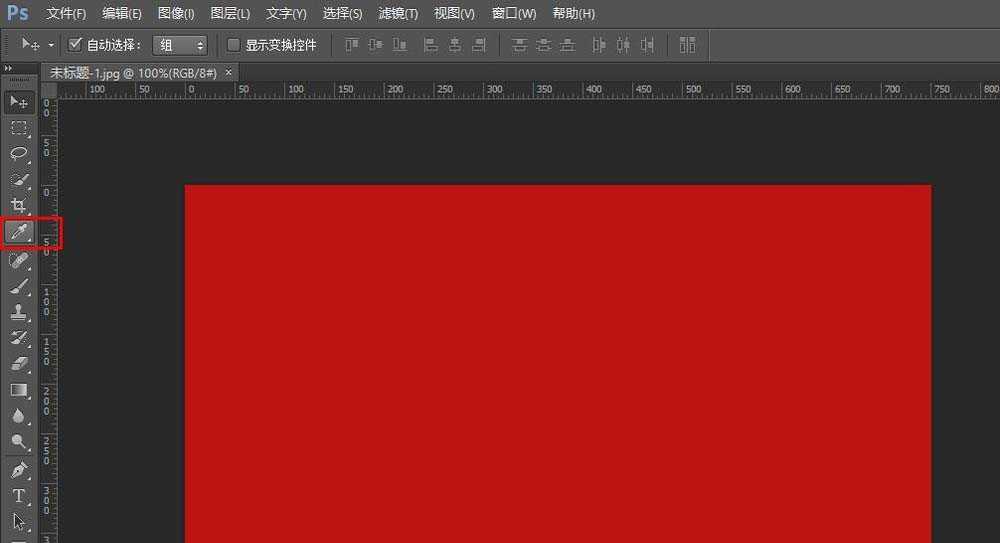Select the Horizontal Type tool
Viewport: 1000px width, 543px height.
coord(19,496)
